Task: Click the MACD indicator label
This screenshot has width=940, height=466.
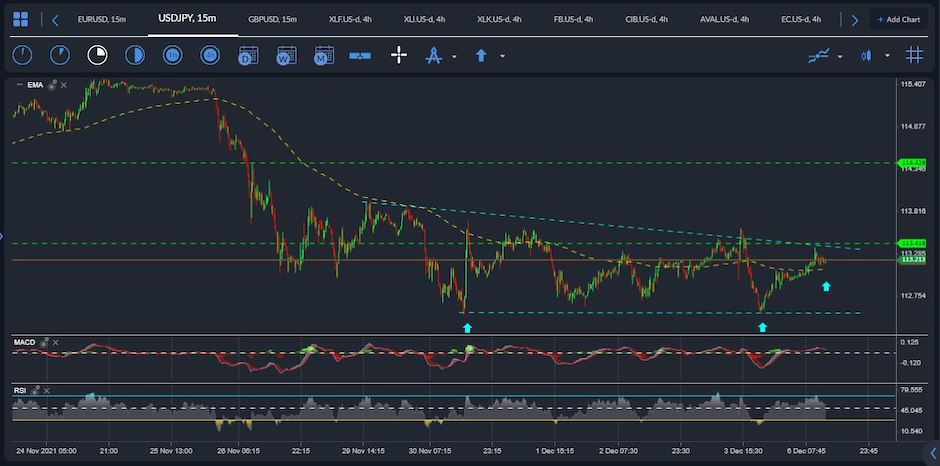Action: (25, 342)
